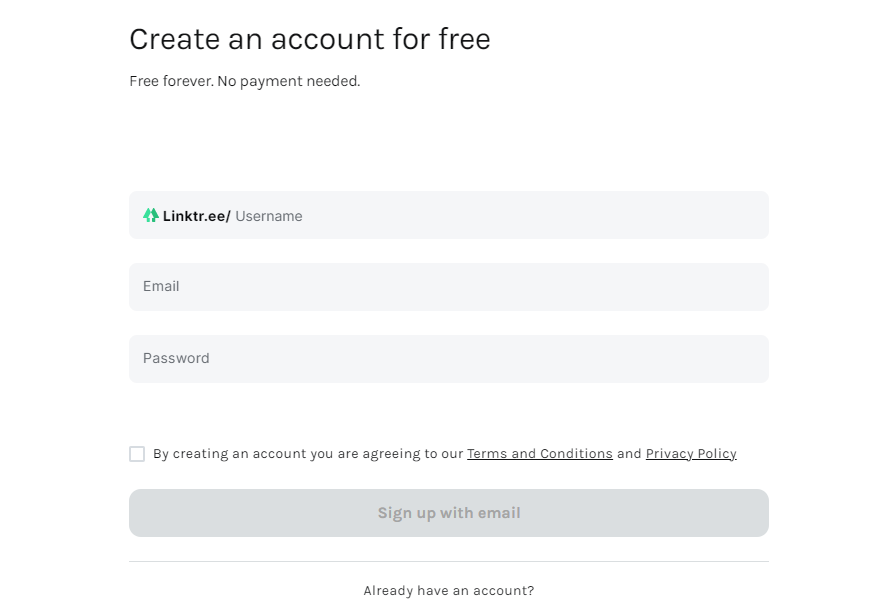Open the Privacy Policy link
The width and height of the screenshot is (895, 614).
tap(691, 454)
